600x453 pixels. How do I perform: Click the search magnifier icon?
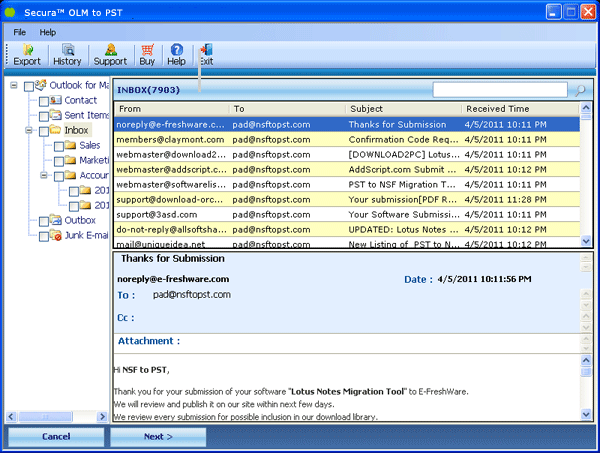580,90
